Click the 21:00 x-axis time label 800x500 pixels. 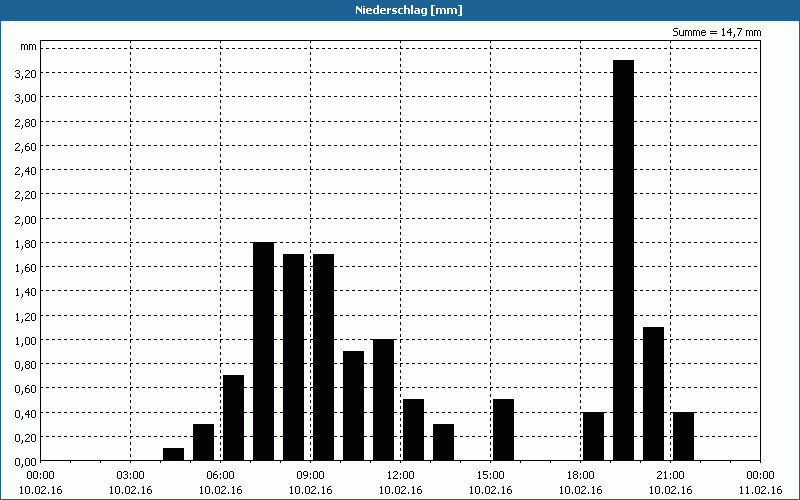[x=670, y=476]
